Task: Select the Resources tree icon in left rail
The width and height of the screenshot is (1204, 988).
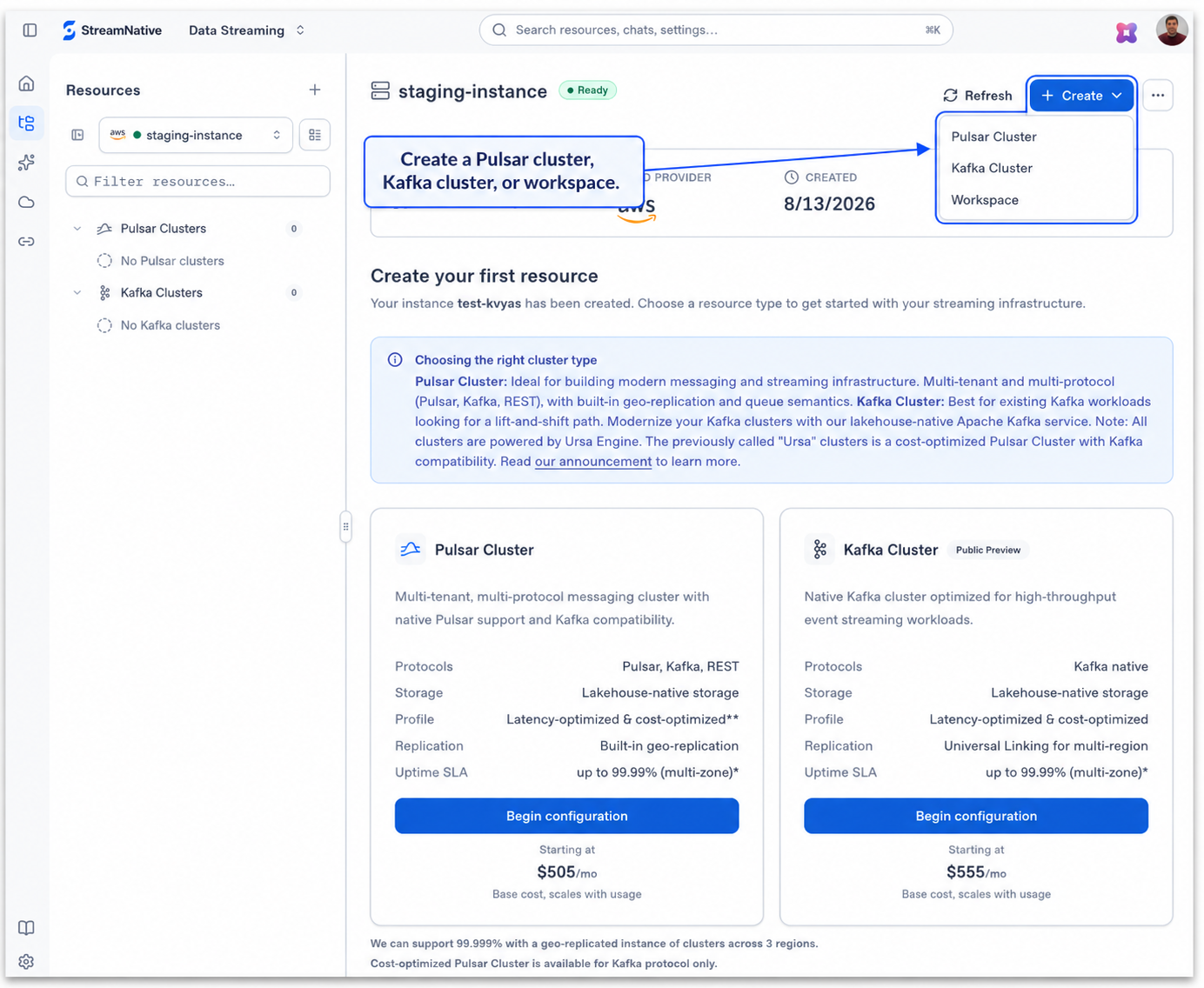Action: tap(27, 123)
